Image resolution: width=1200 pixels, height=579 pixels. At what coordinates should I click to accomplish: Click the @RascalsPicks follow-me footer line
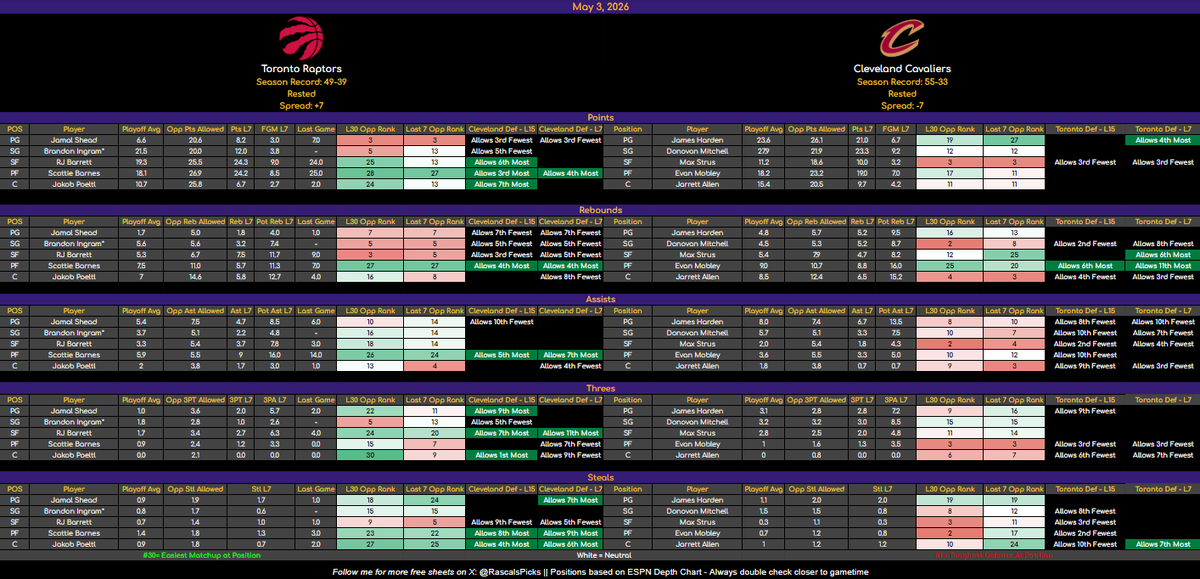tap(600, 571)
